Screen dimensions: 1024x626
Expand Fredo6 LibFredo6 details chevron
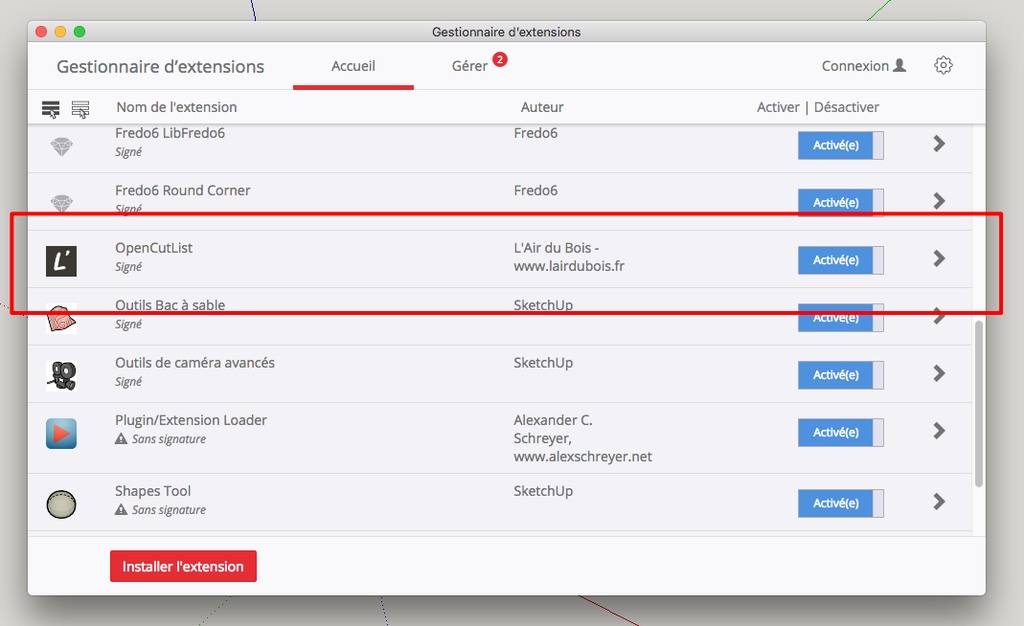(939, 144)
